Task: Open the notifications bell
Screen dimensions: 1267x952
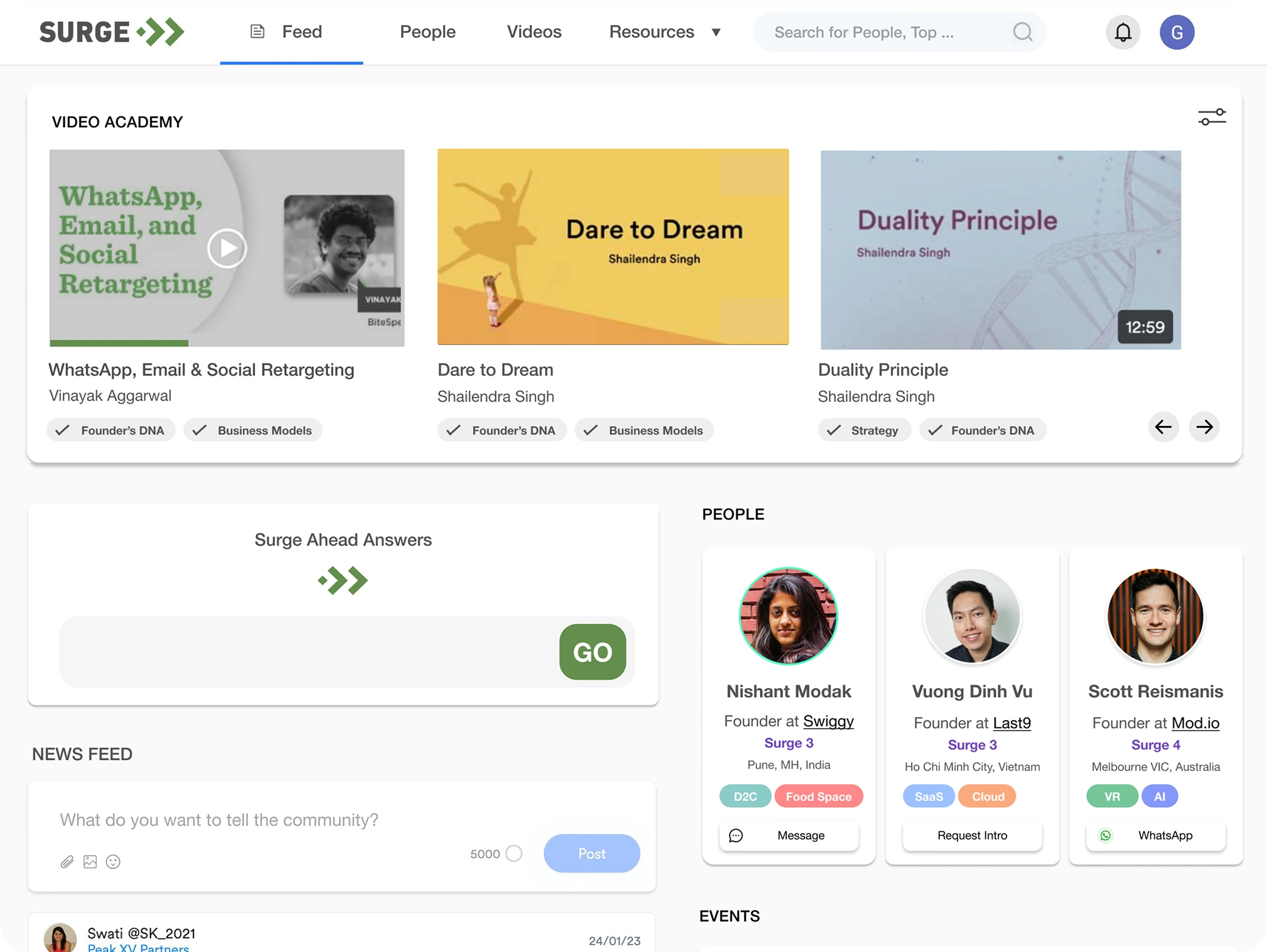Action: pos(1123,32)
